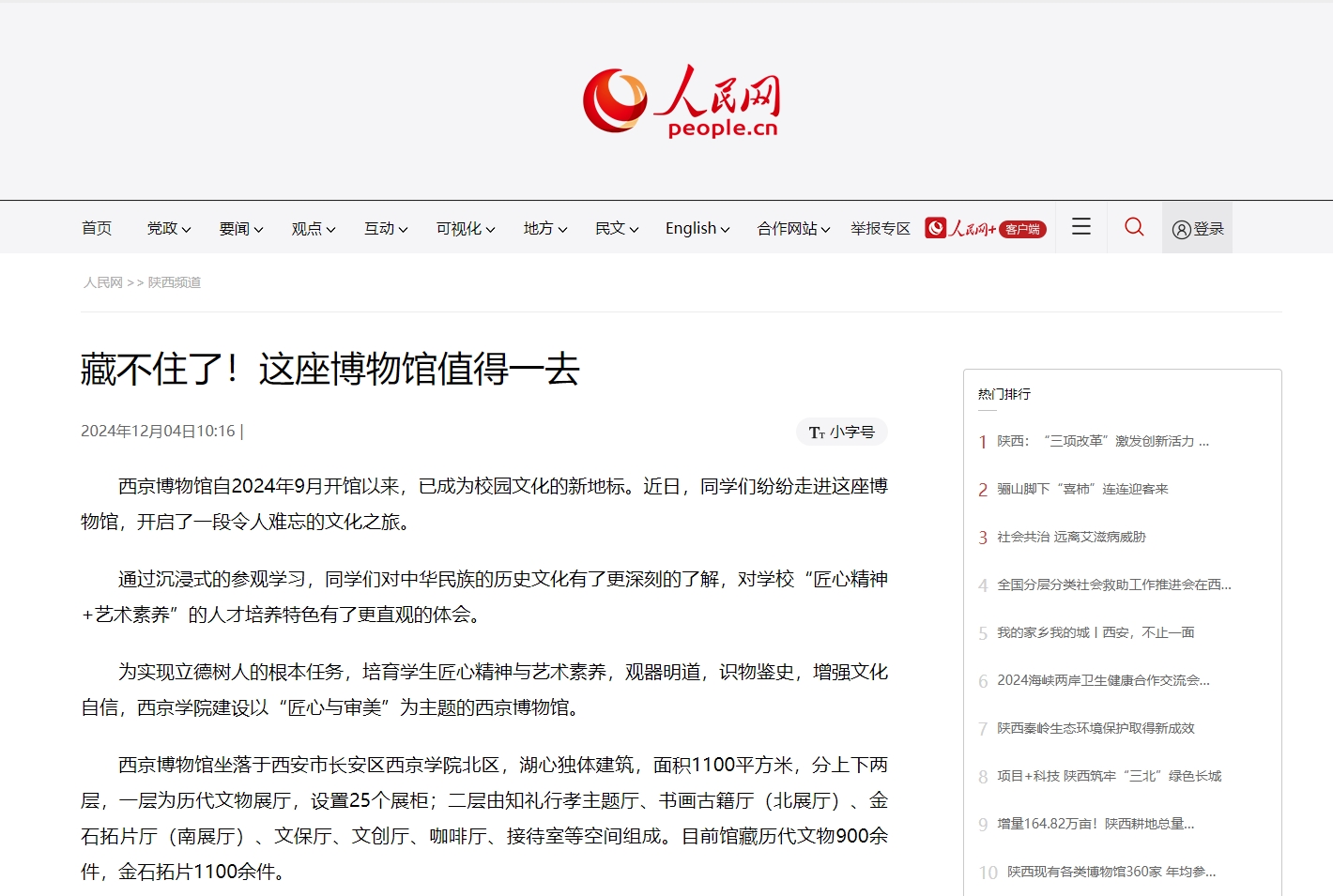Expand the 党政 dropdown menu
1333x896 pixels.
point(168,228)
